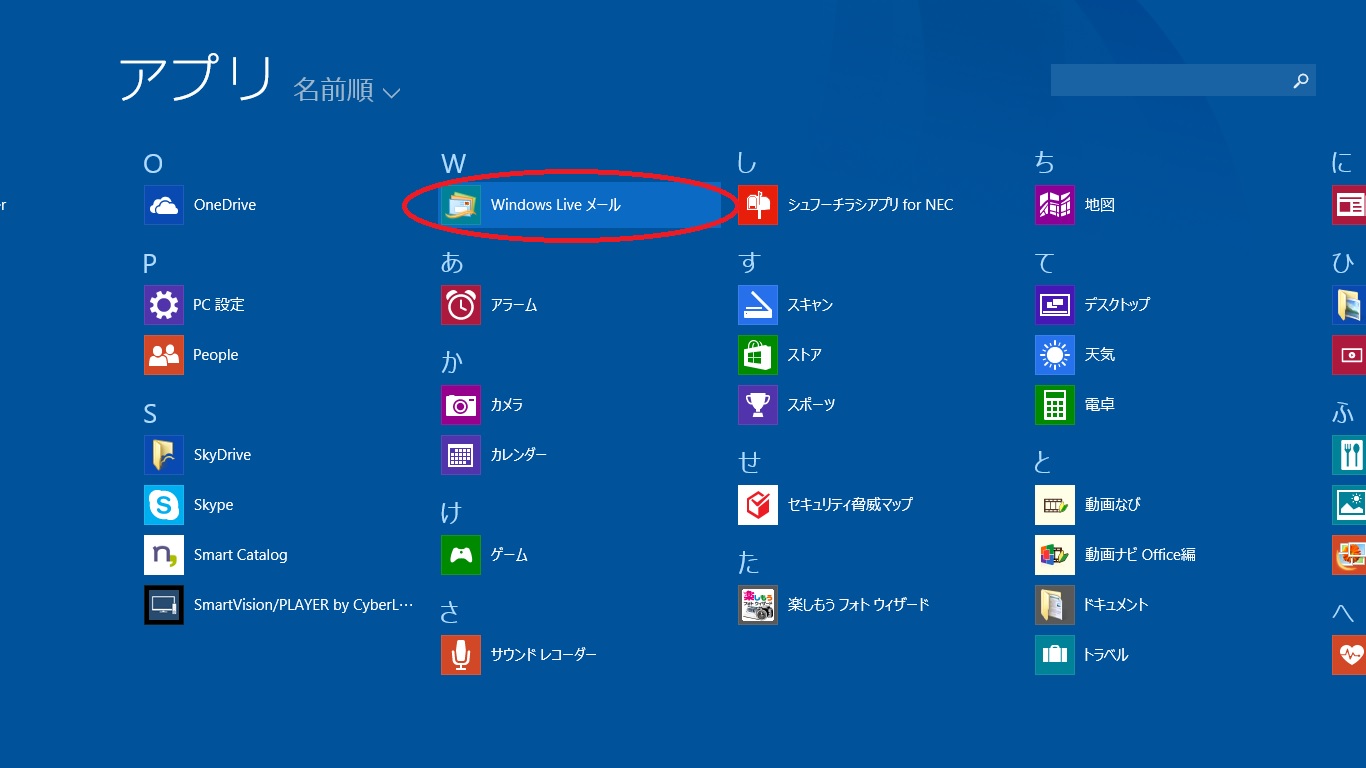Open the 地図 map icon
The height and width of the screenshot is (768, 1366).
click(x=1055, y=205)
